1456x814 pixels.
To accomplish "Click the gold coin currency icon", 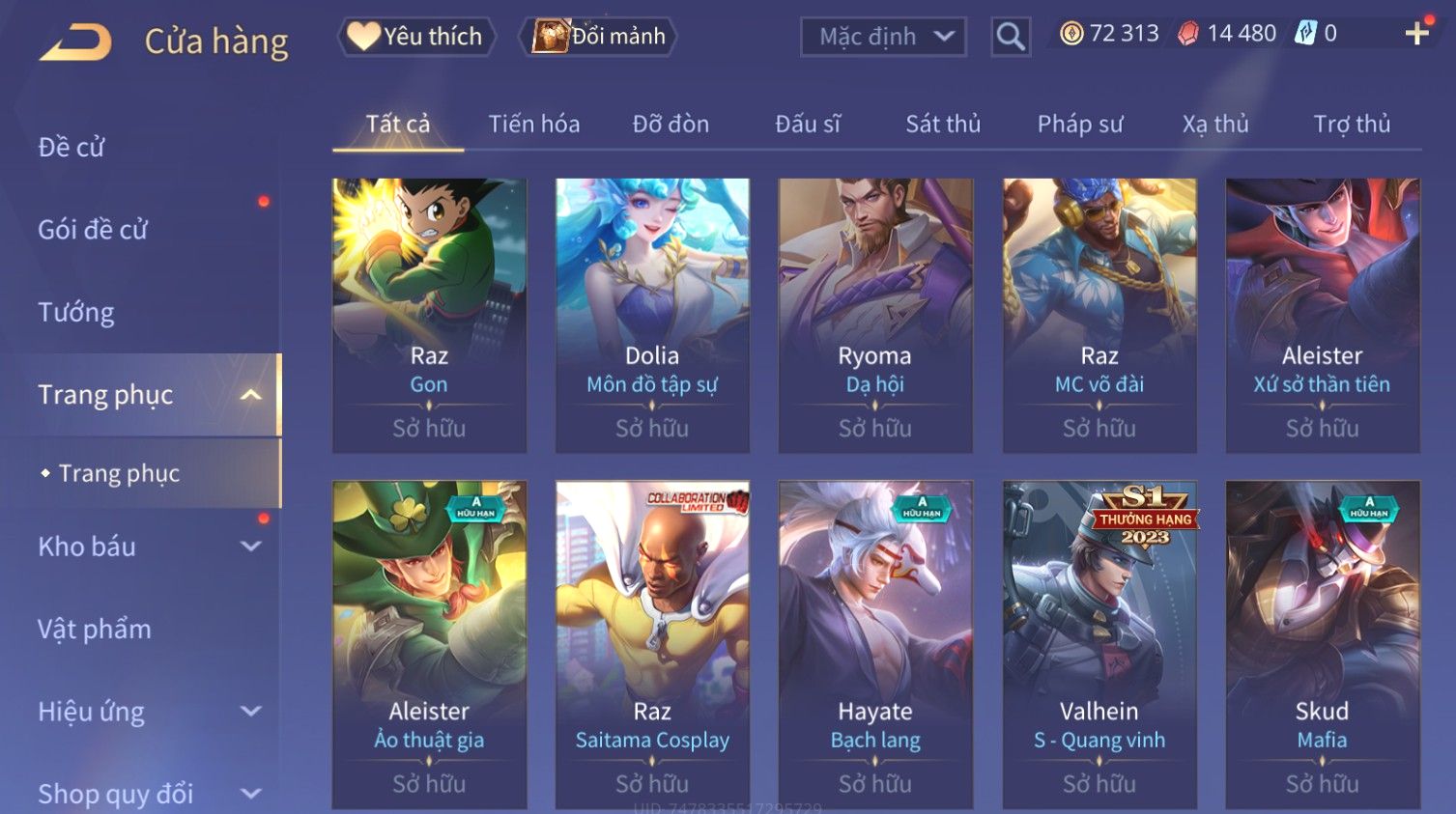I will [x=1071, y=34].
